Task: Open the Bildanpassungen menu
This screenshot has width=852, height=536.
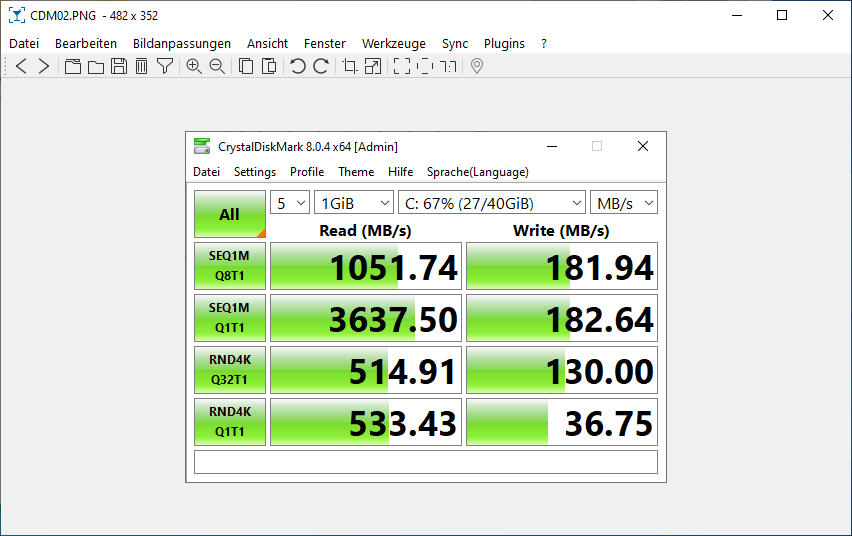Action: pos(182,43)
